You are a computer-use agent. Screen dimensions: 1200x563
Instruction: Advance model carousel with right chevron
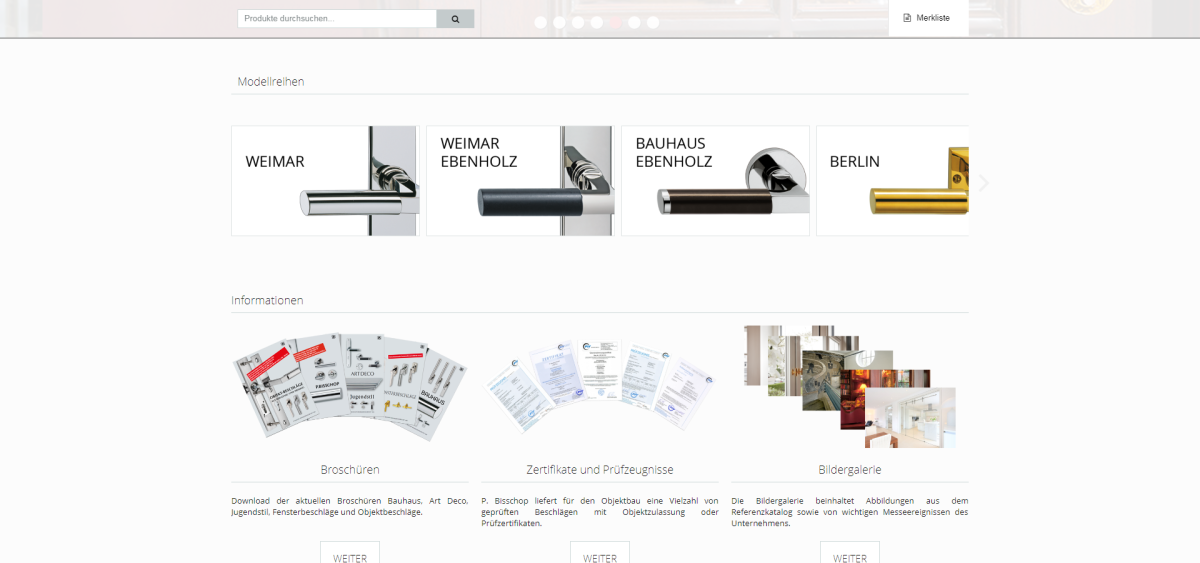click(x=984, y=183)
